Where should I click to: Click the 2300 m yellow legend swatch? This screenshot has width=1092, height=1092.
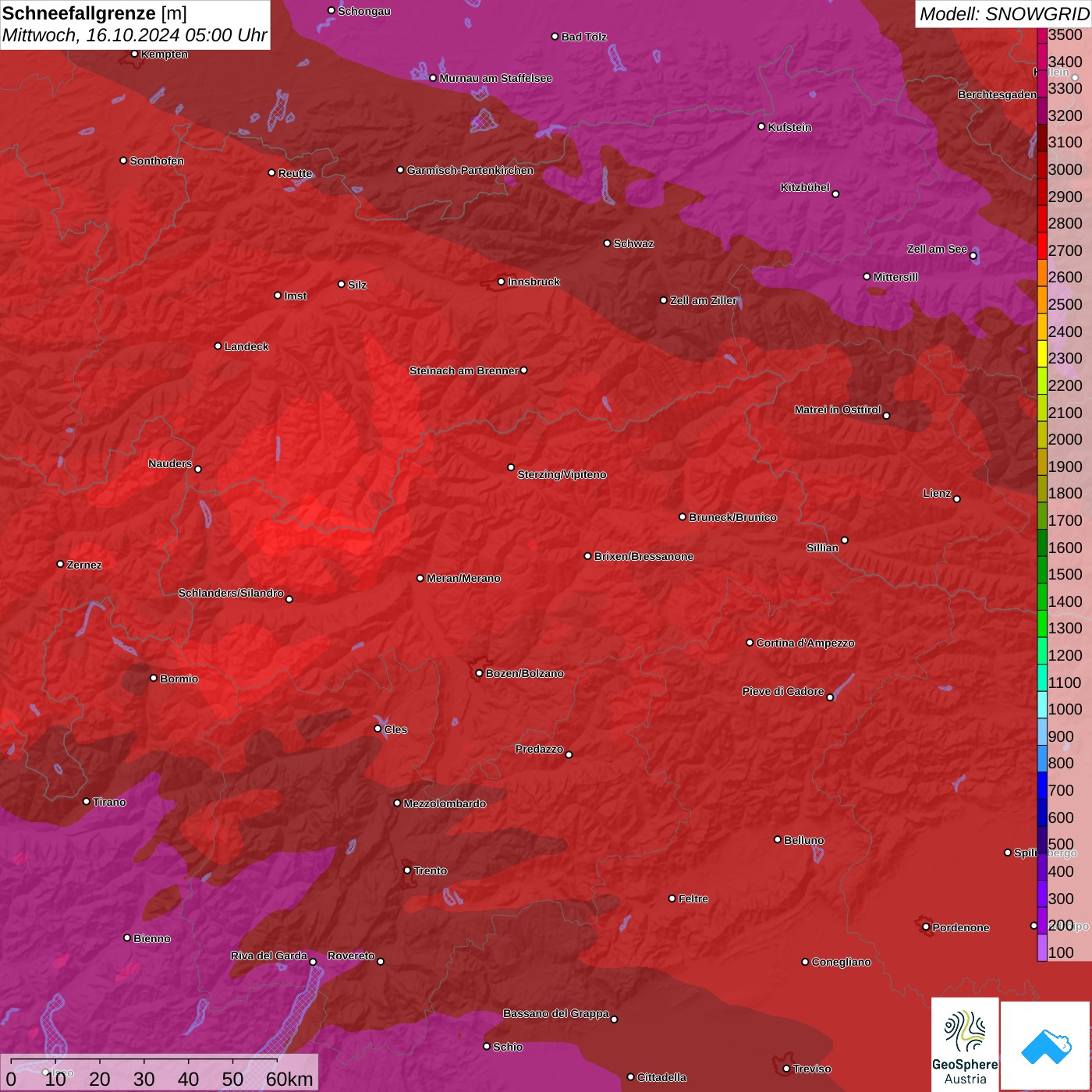(1042, 353)
